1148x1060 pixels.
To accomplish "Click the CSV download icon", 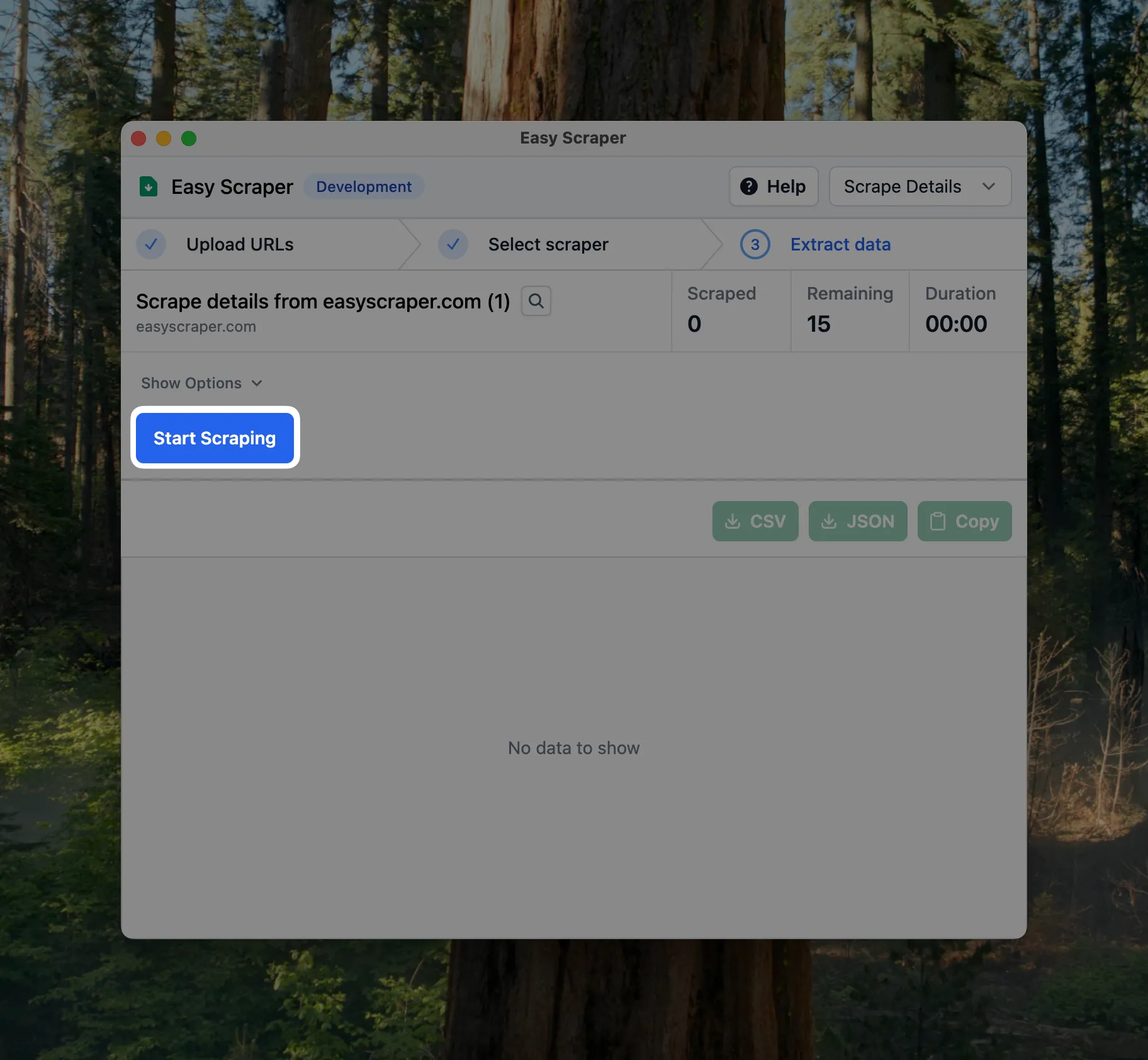I will tap(733, 521).
